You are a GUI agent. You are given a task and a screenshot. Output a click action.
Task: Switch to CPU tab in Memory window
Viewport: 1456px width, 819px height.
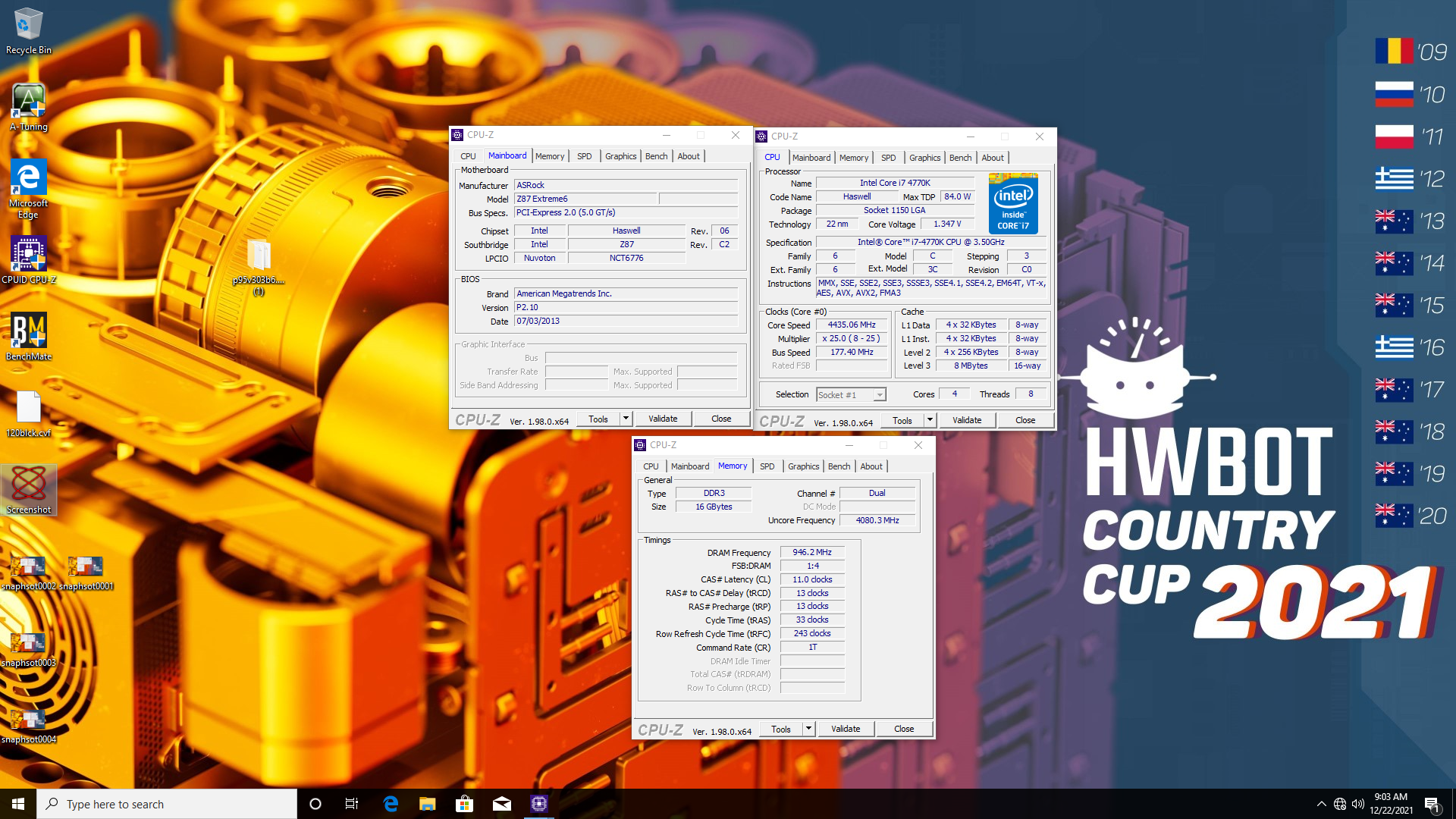tap(651, 466)
